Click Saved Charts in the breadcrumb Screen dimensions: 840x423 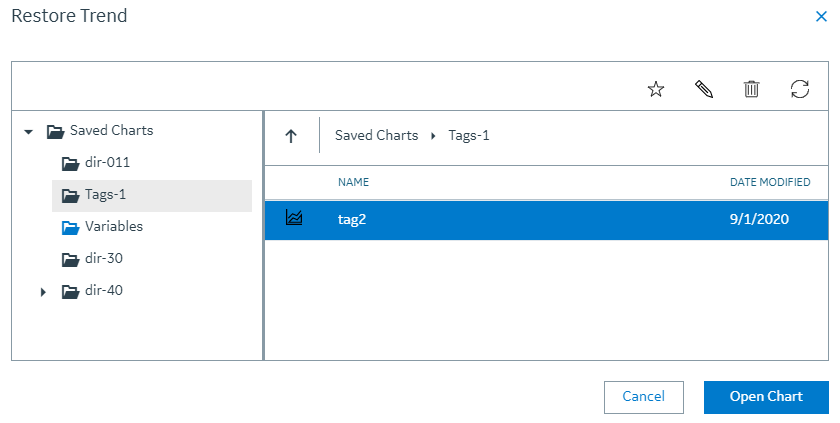[x=377, y=135]
